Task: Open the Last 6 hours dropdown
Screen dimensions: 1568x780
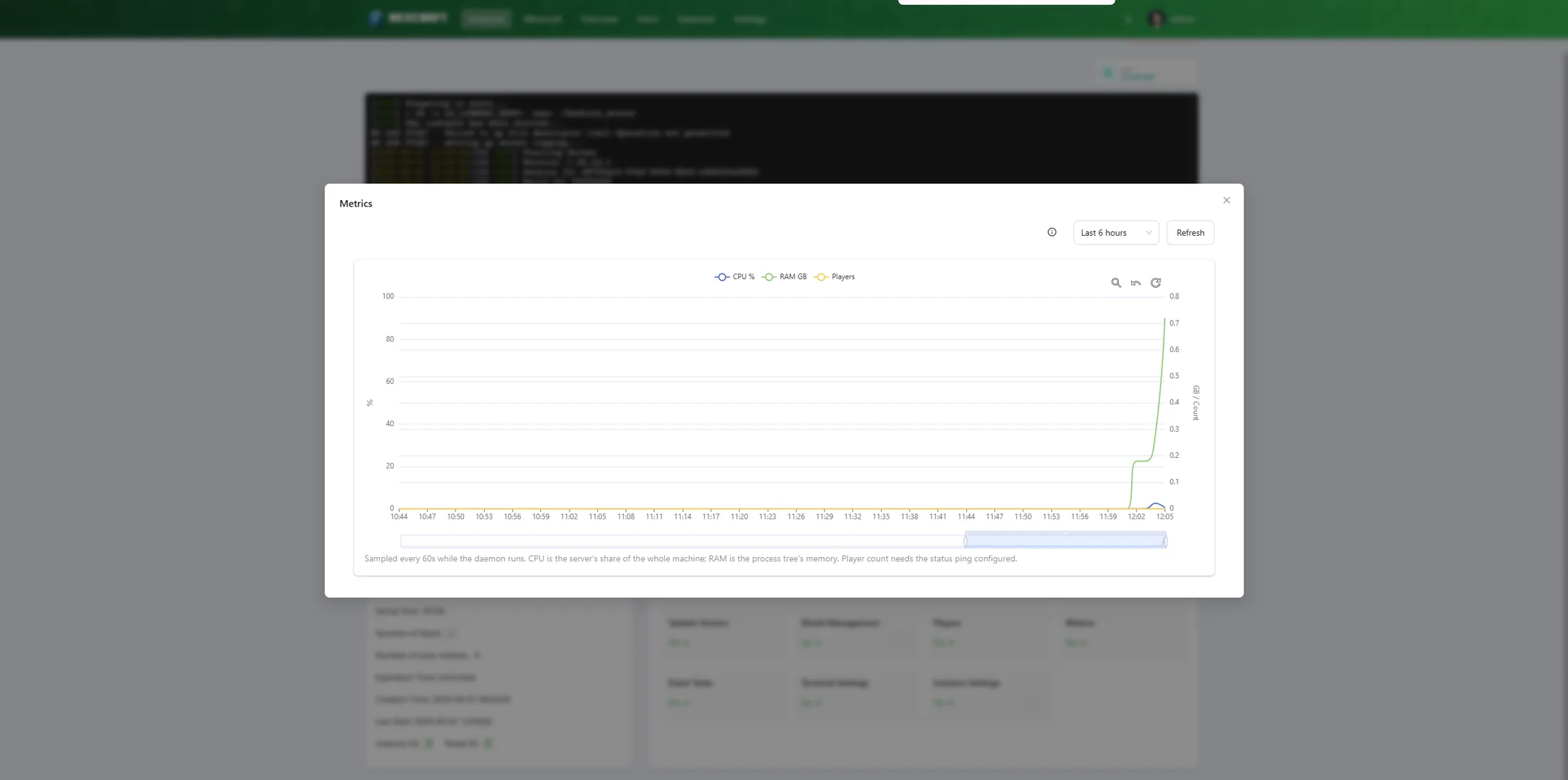Action: click(1115, 233)
